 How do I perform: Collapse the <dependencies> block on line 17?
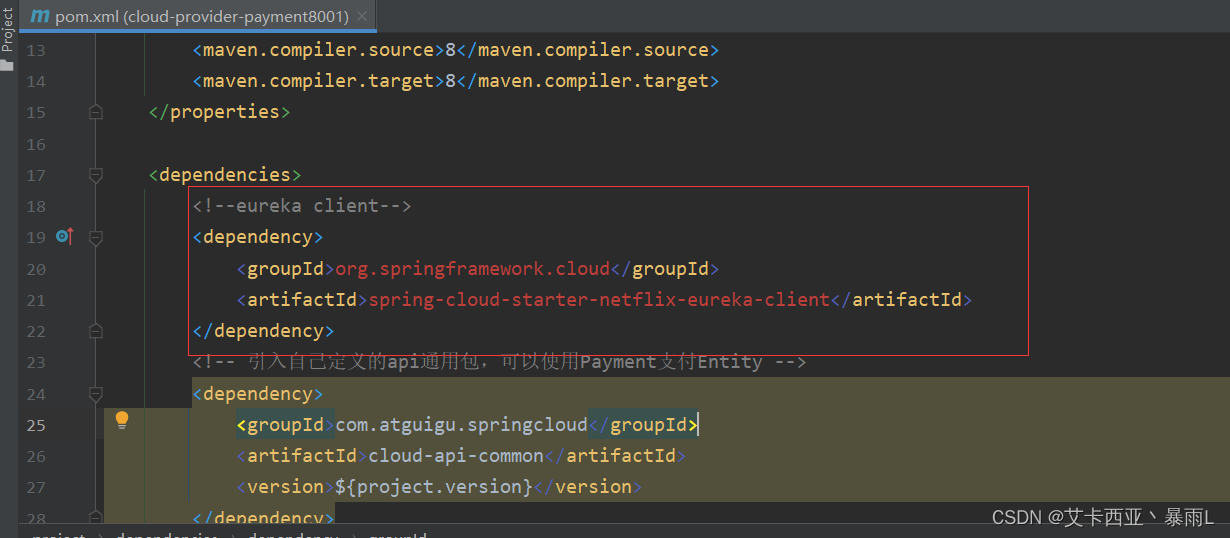click(x=95, y=175)
